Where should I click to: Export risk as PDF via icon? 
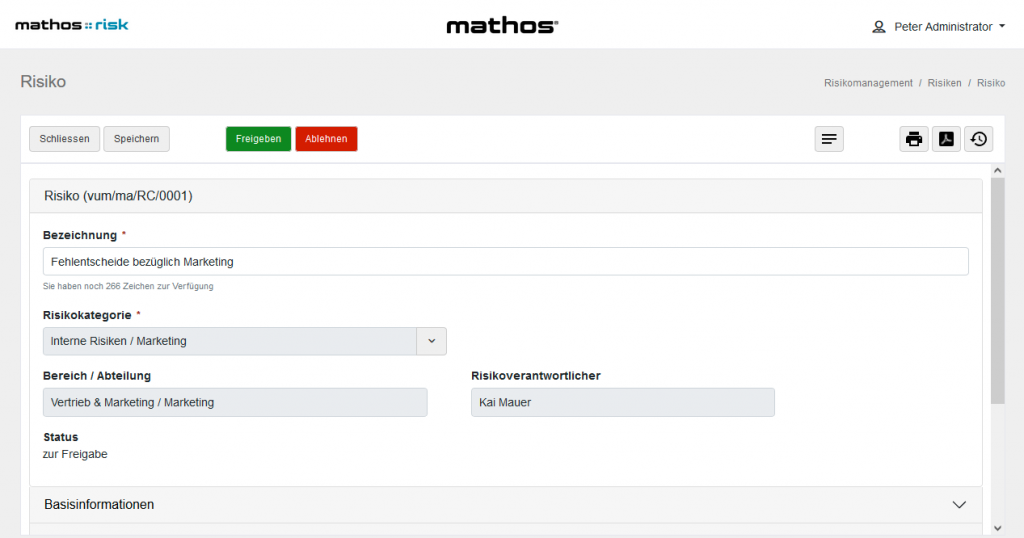pos(946,139)
